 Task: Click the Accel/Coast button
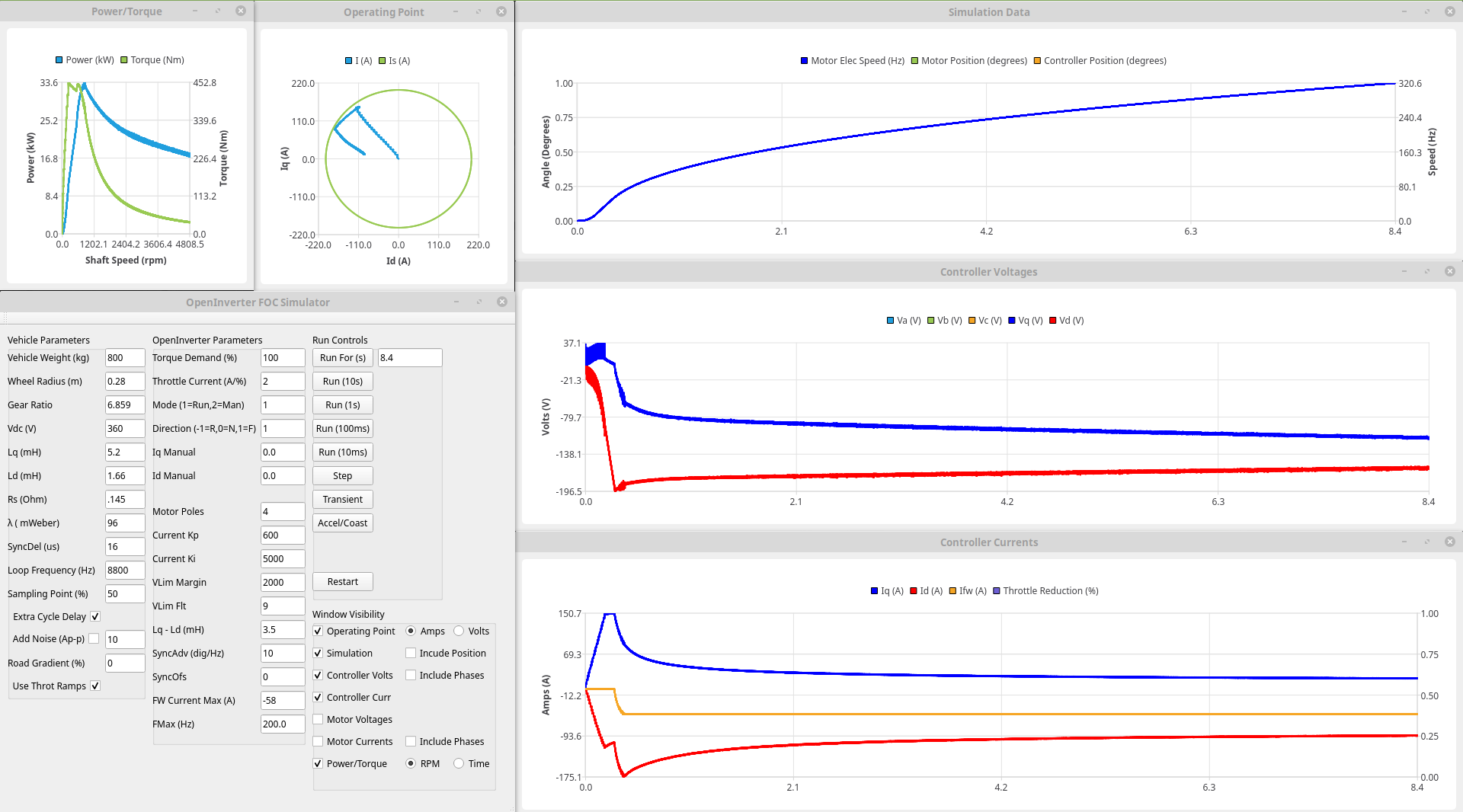[342, 523]
